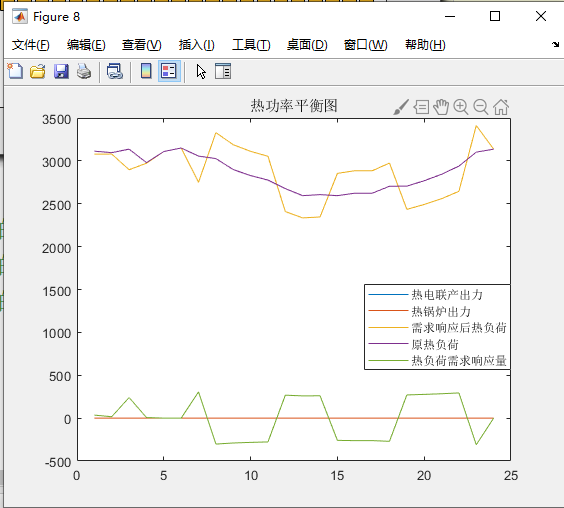Open a file with the folder icon

click(38, 71)
